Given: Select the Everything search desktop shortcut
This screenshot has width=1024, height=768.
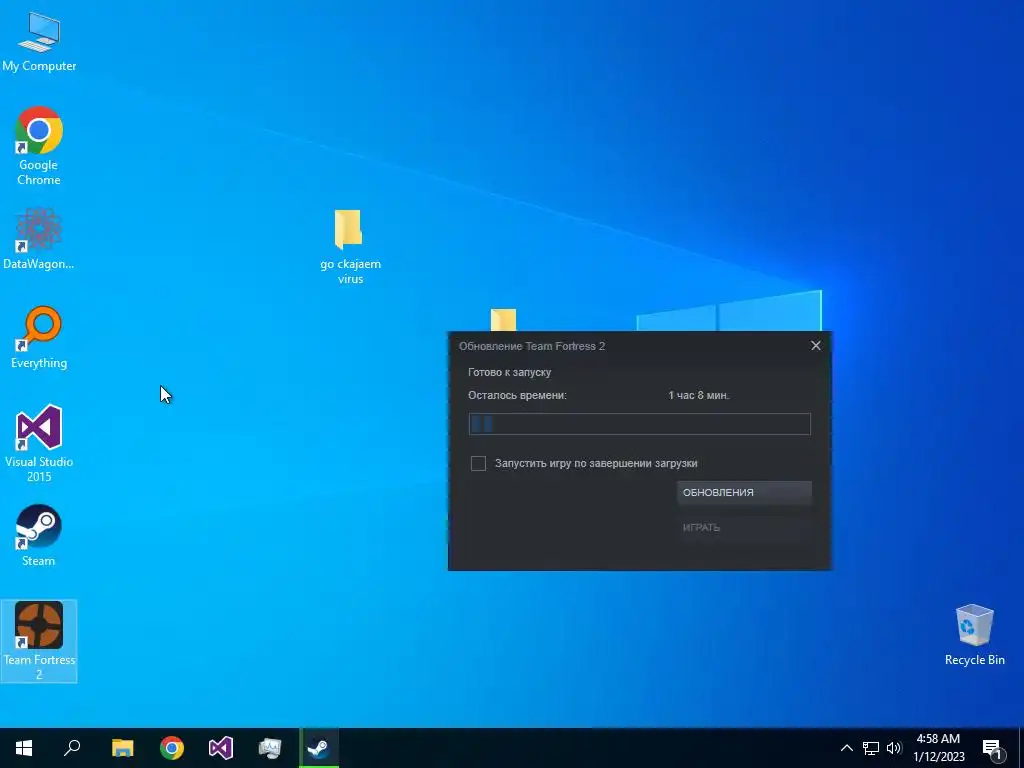Looking at the screenshot, I should (39, 338).
